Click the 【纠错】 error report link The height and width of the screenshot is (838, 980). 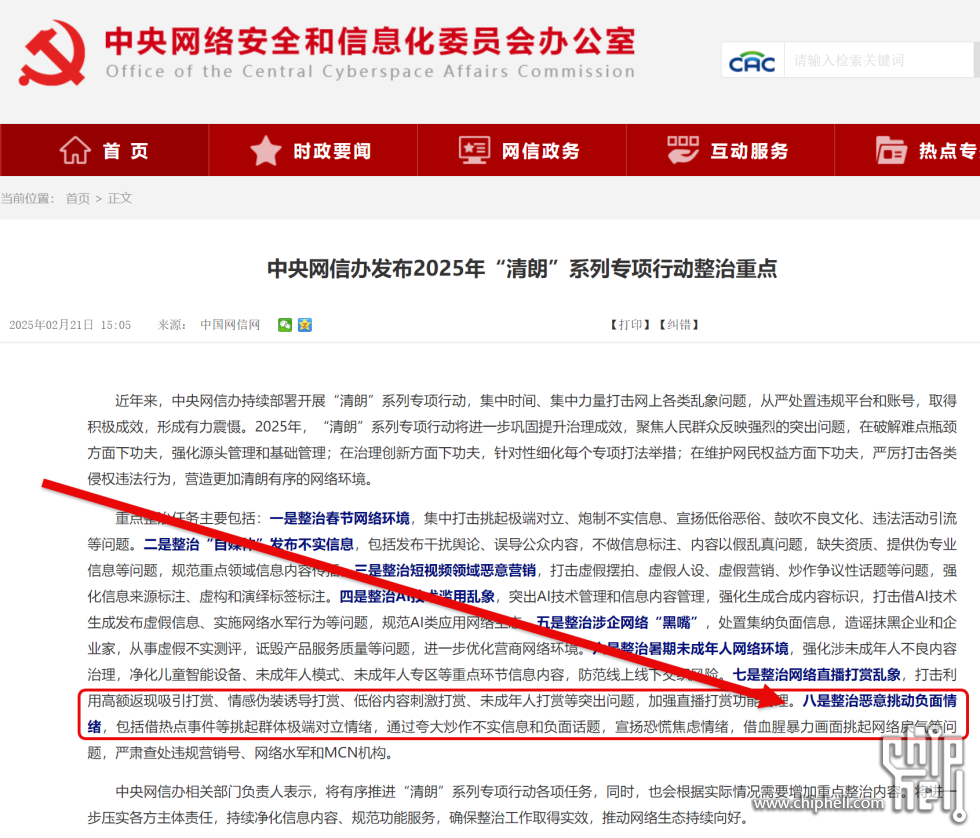coord(679,325)
